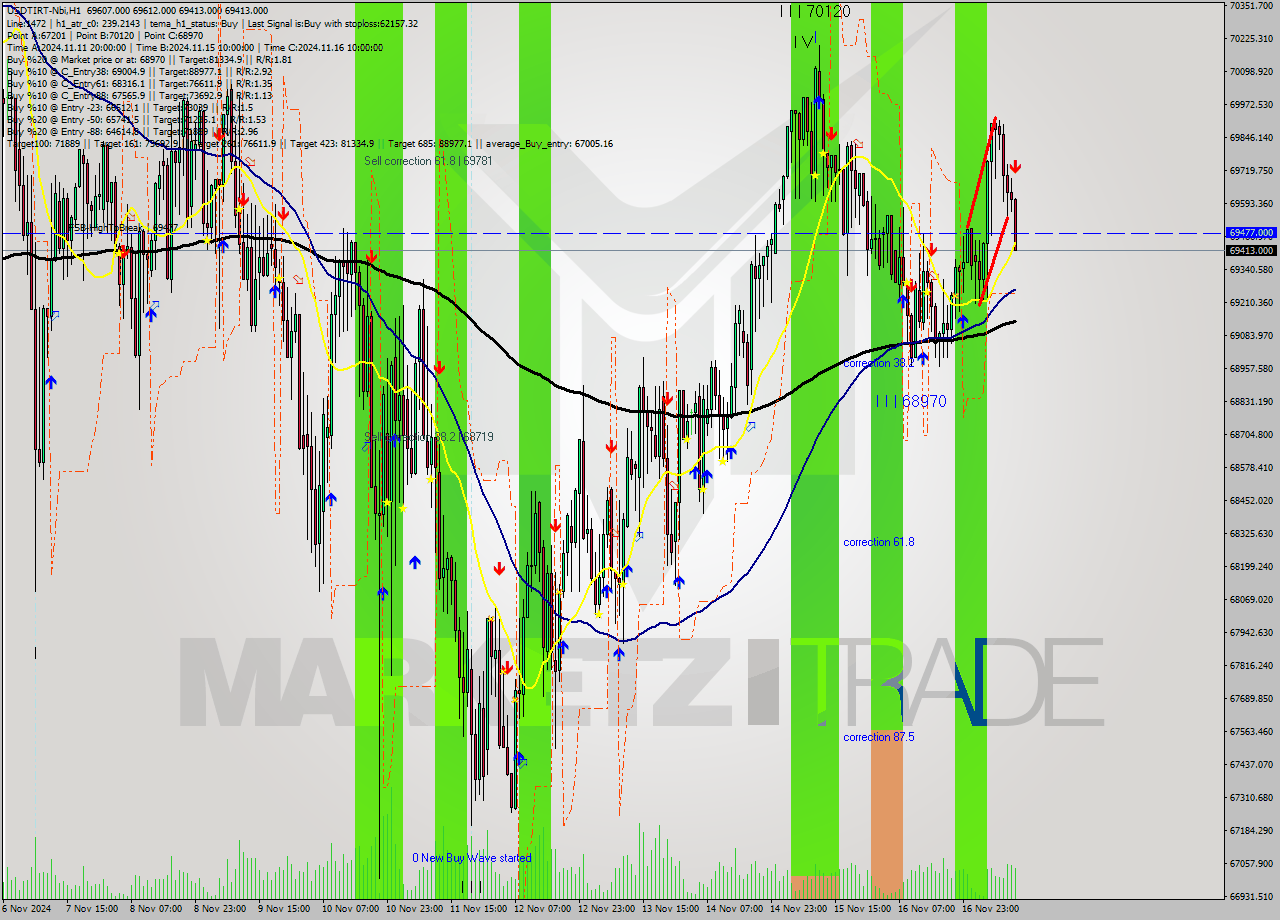Click the 69413.000 current price tag
Image resolution: width=1280 pixels, height=920 pixels.
pos(1251,250)
